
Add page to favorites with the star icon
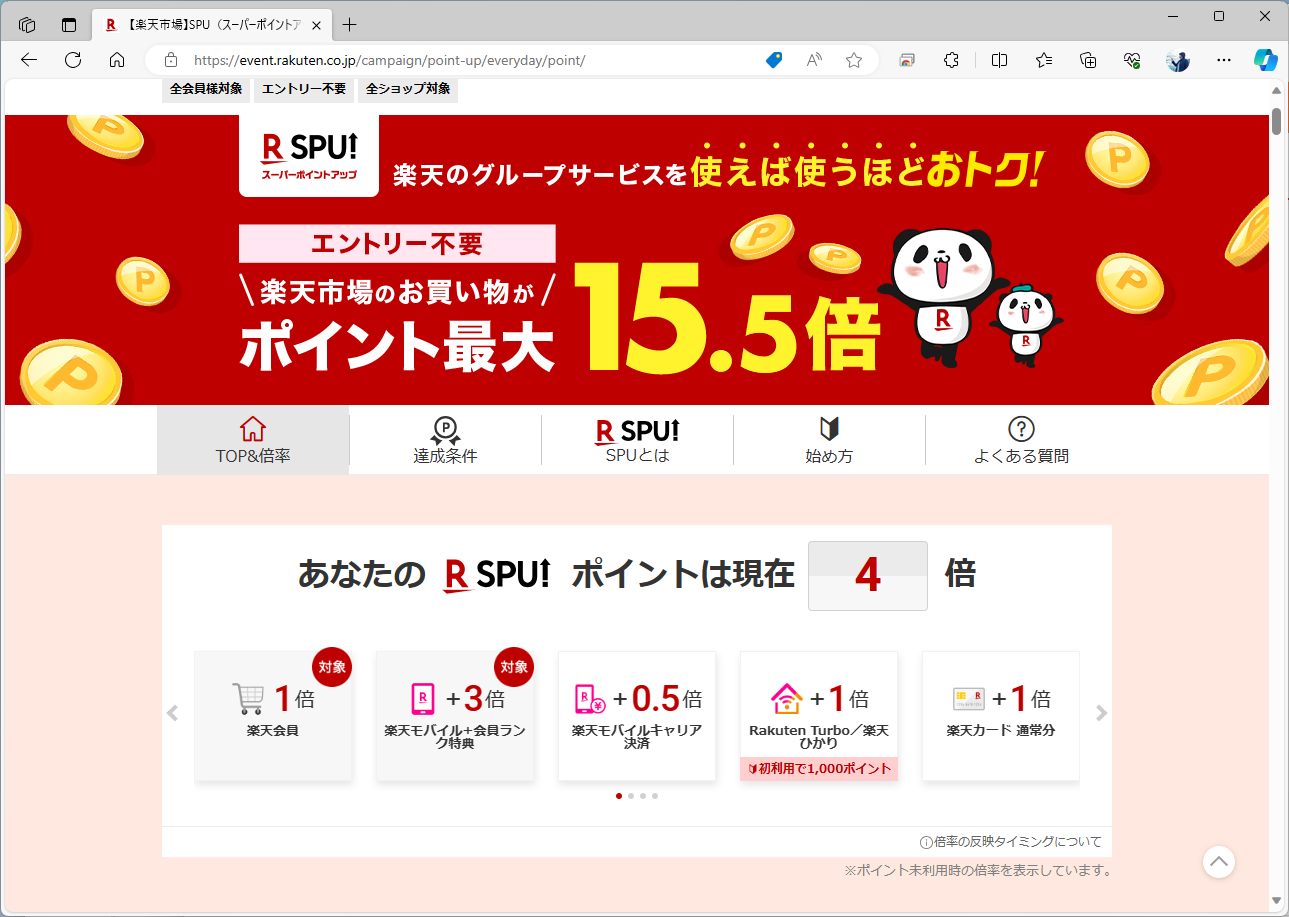click(x=854, y=60)
